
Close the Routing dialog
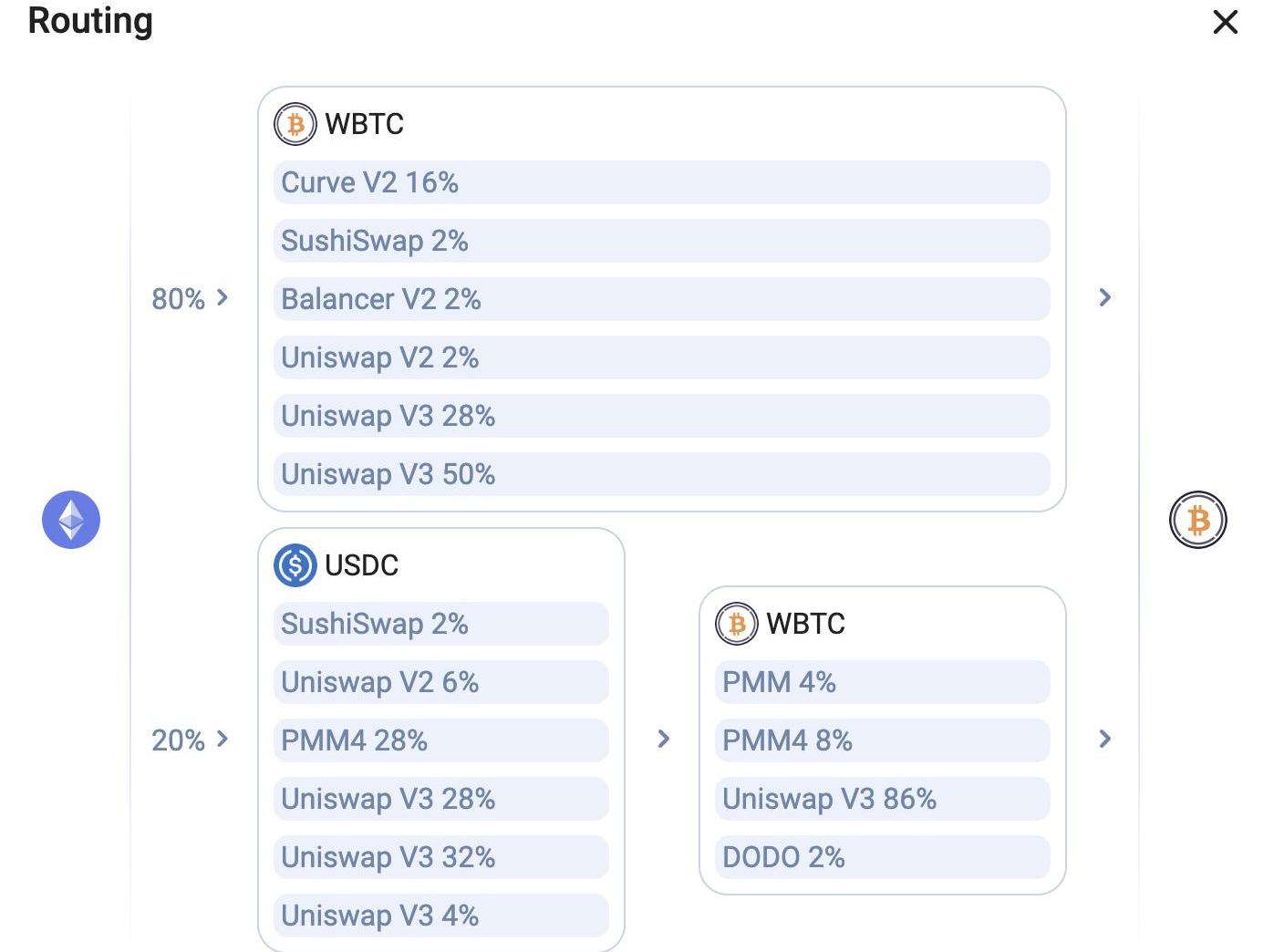[x=1225, y=22]
